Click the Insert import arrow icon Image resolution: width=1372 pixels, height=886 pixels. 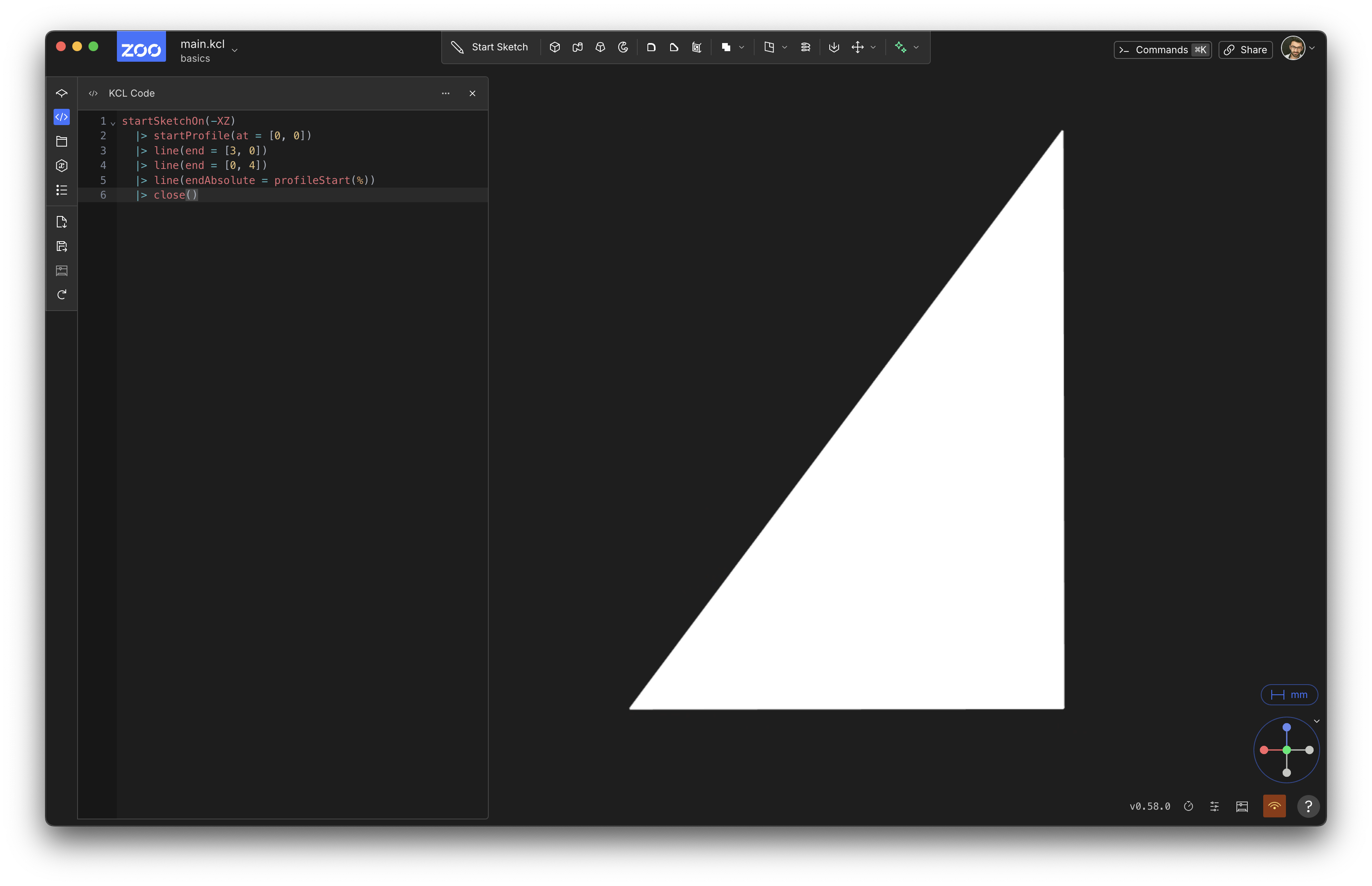point(834,47)
